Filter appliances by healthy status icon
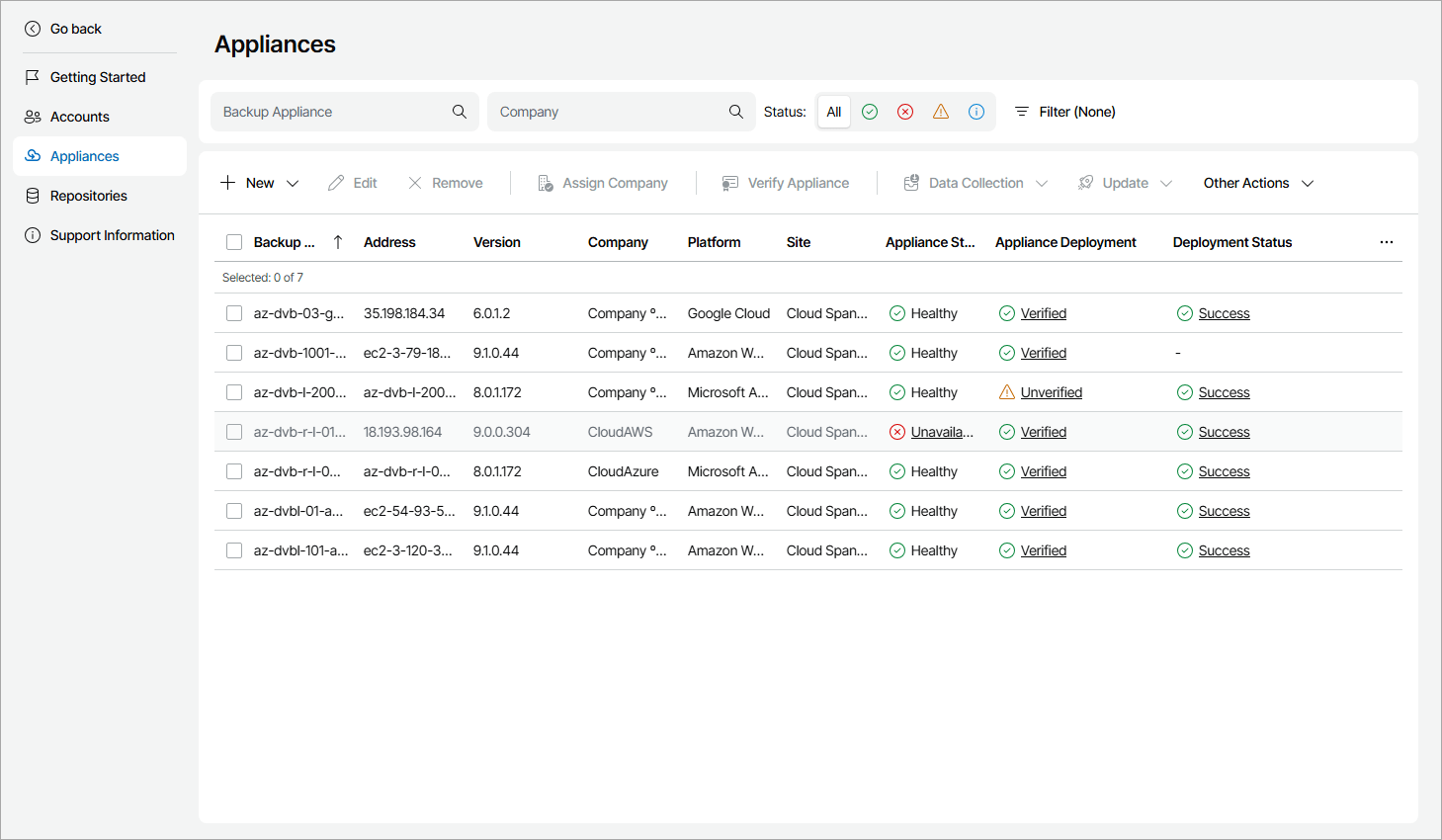This screenshot has width=1442, height=840. coord(869,112)
